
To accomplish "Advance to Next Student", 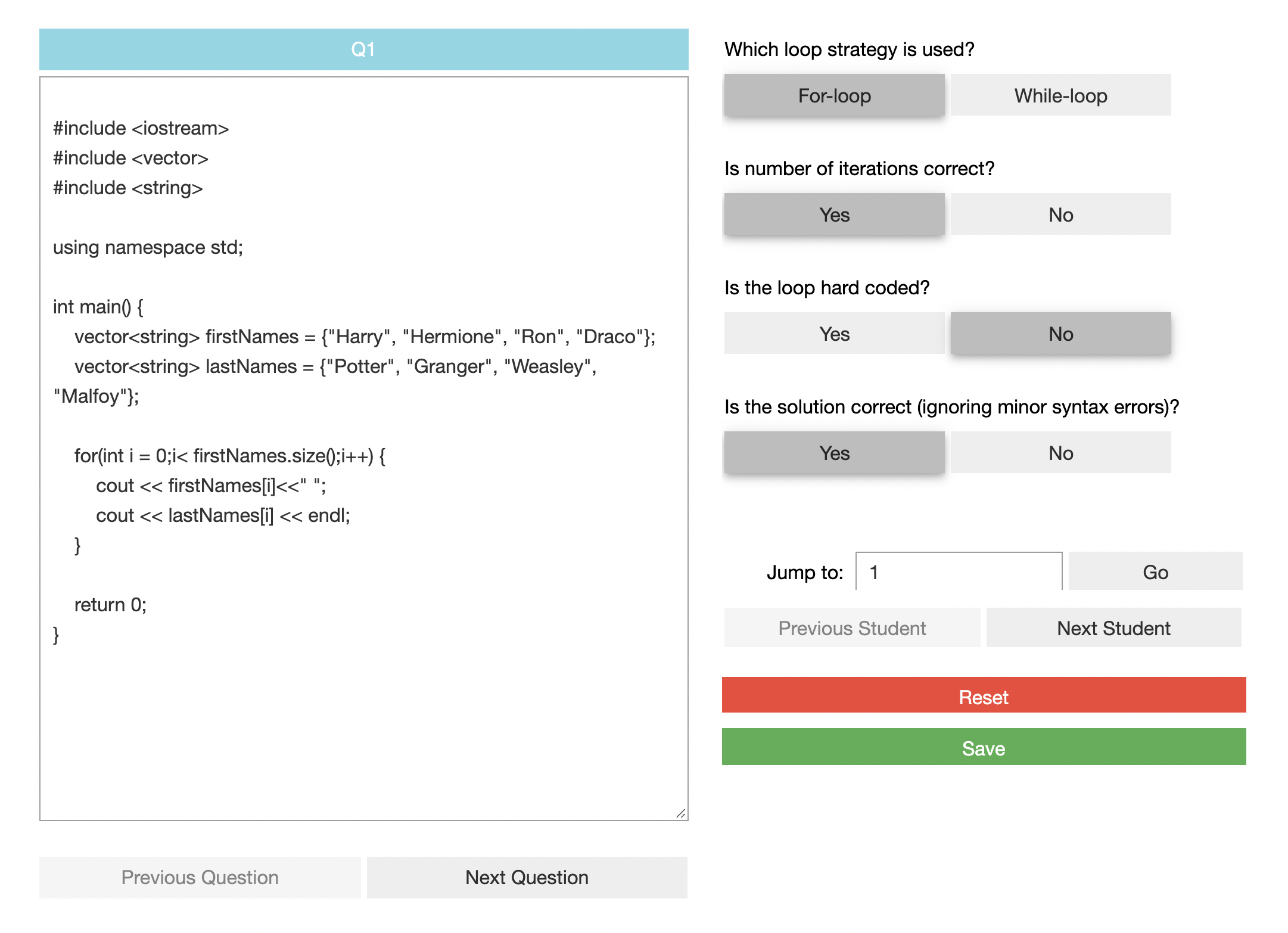I will point(1113,628).
